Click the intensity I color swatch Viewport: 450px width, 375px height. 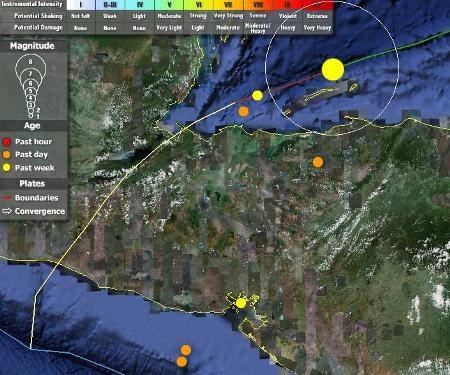[x=81, y=5]
